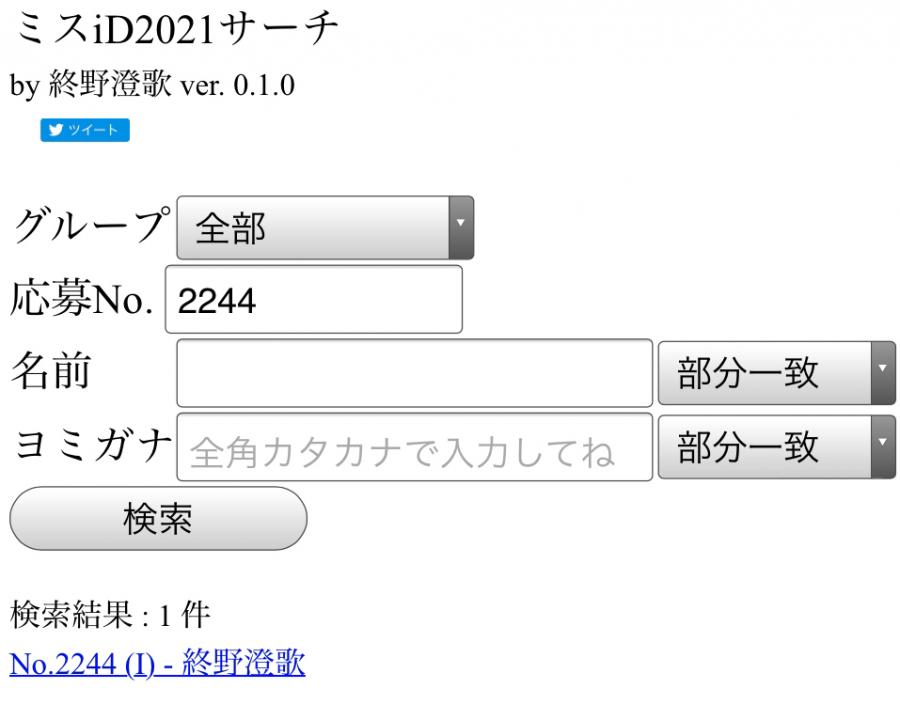Viewport: 900px width, 720px height.
Task: Open the ヨミガナ row's 部分一致 dropdown
Action: [x=764, y=448]
